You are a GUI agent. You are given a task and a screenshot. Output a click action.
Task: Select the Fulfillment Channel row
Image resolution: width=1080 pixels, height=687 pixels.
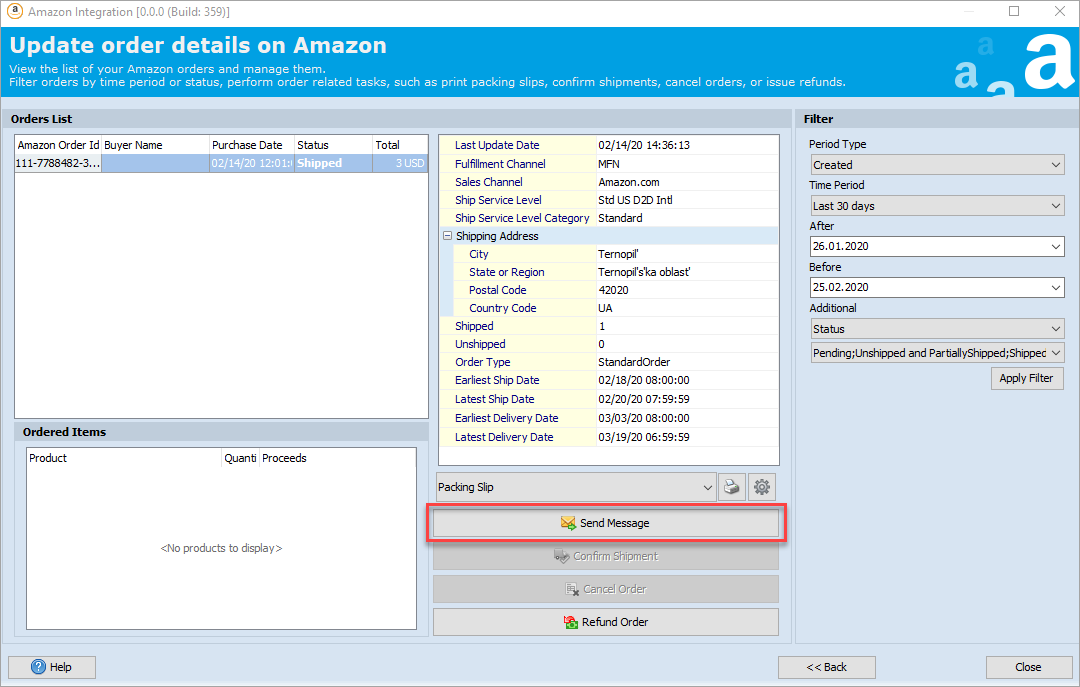[x=609, y=164]
